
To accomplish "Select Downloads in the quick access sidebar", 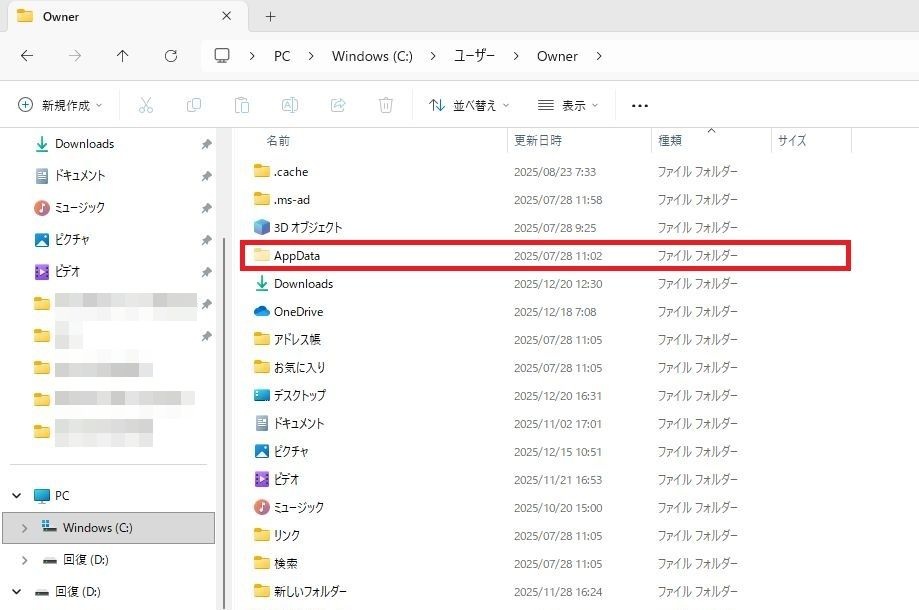I will click(84, 144).
